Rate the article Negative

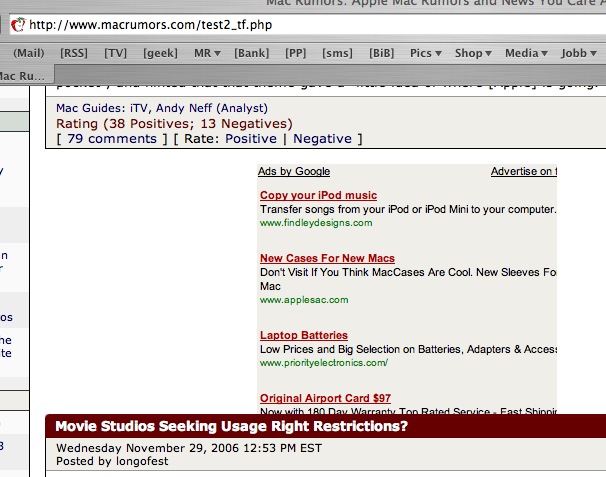pyautogui.click(x=322, y=139)
